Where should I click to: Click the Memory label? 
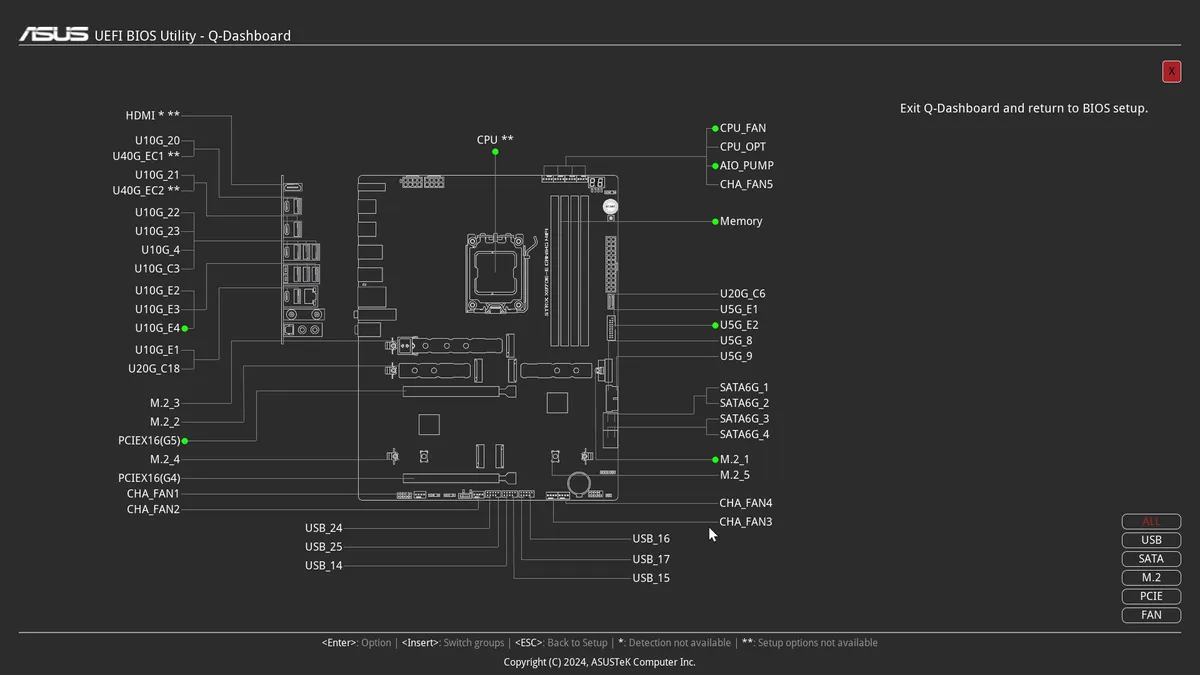click(x=741, y=221)
